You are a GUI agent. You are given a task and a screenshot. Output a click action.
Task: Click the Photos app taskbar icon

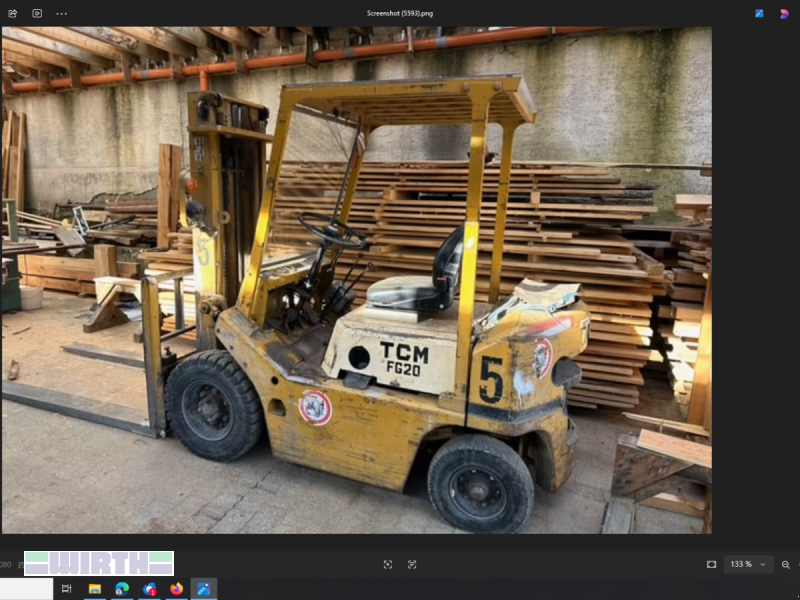tap(204, 589)
